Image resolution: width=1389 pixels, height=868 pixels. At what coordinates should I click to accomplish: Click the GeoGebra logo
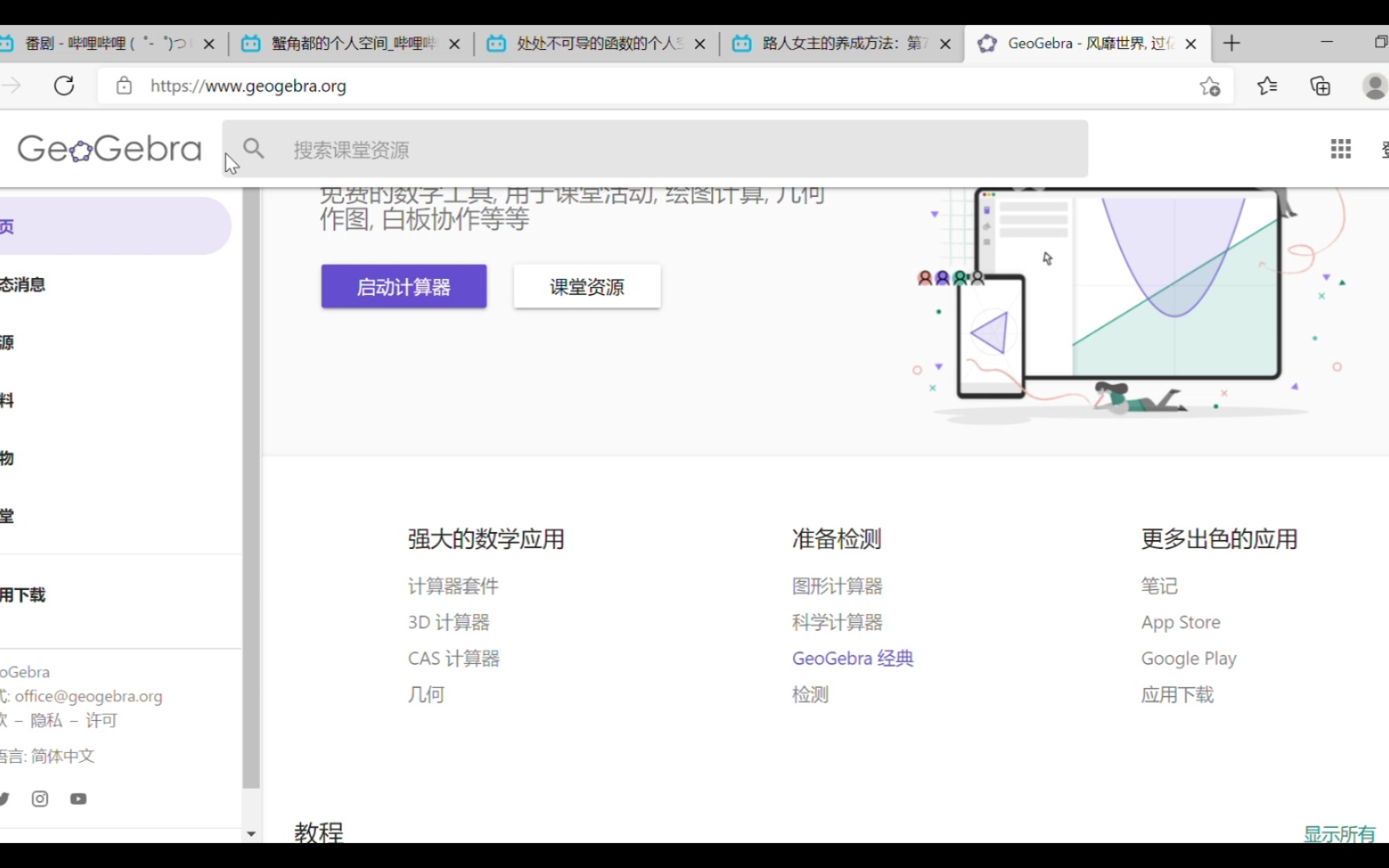tap(109, 149)
